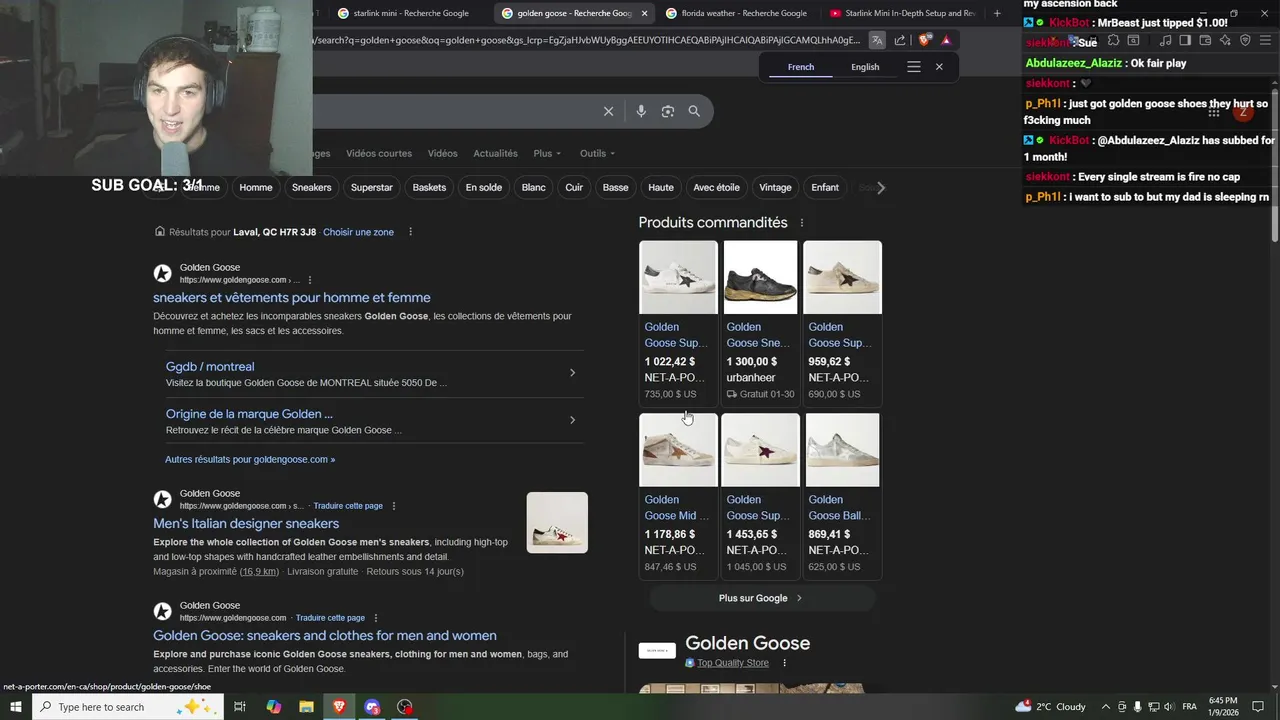This screenshot has width=1280, height=720.
Task: Show more filter chips with right arrow
Action: point(880,187)
